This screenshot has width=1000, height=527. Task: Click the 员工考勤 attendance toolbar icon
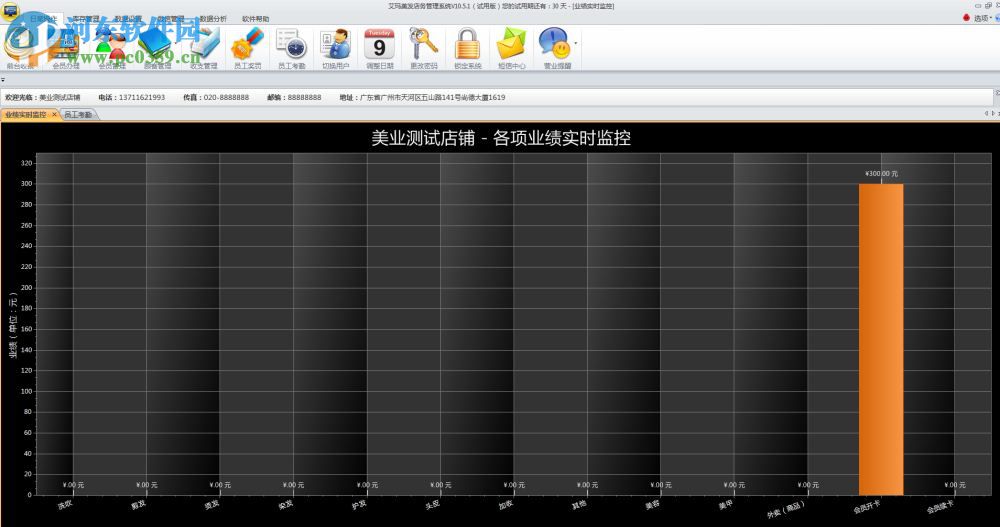point(291,48)
